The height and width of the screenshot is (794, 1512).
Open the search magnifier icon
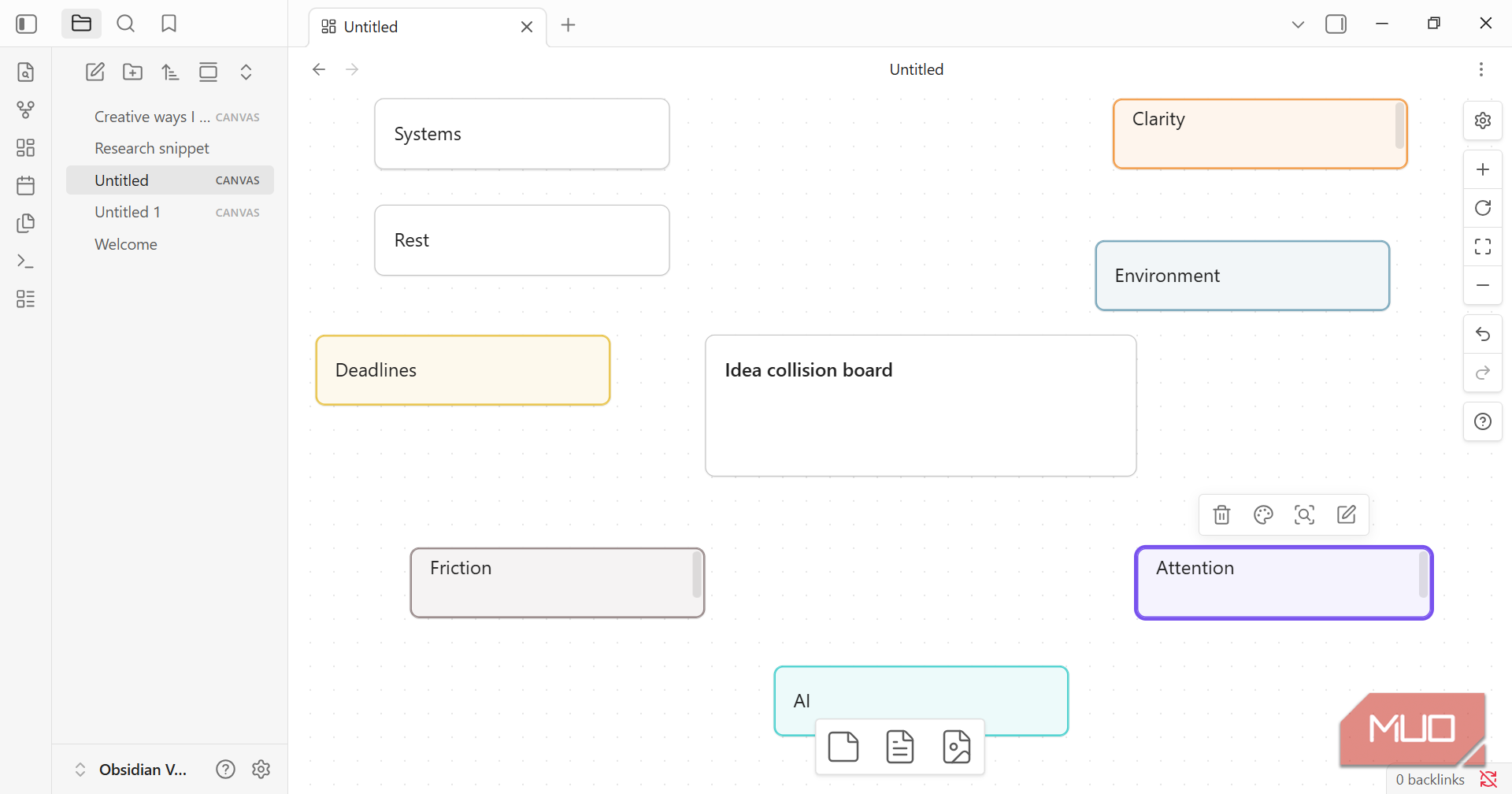tap(126, 24)
